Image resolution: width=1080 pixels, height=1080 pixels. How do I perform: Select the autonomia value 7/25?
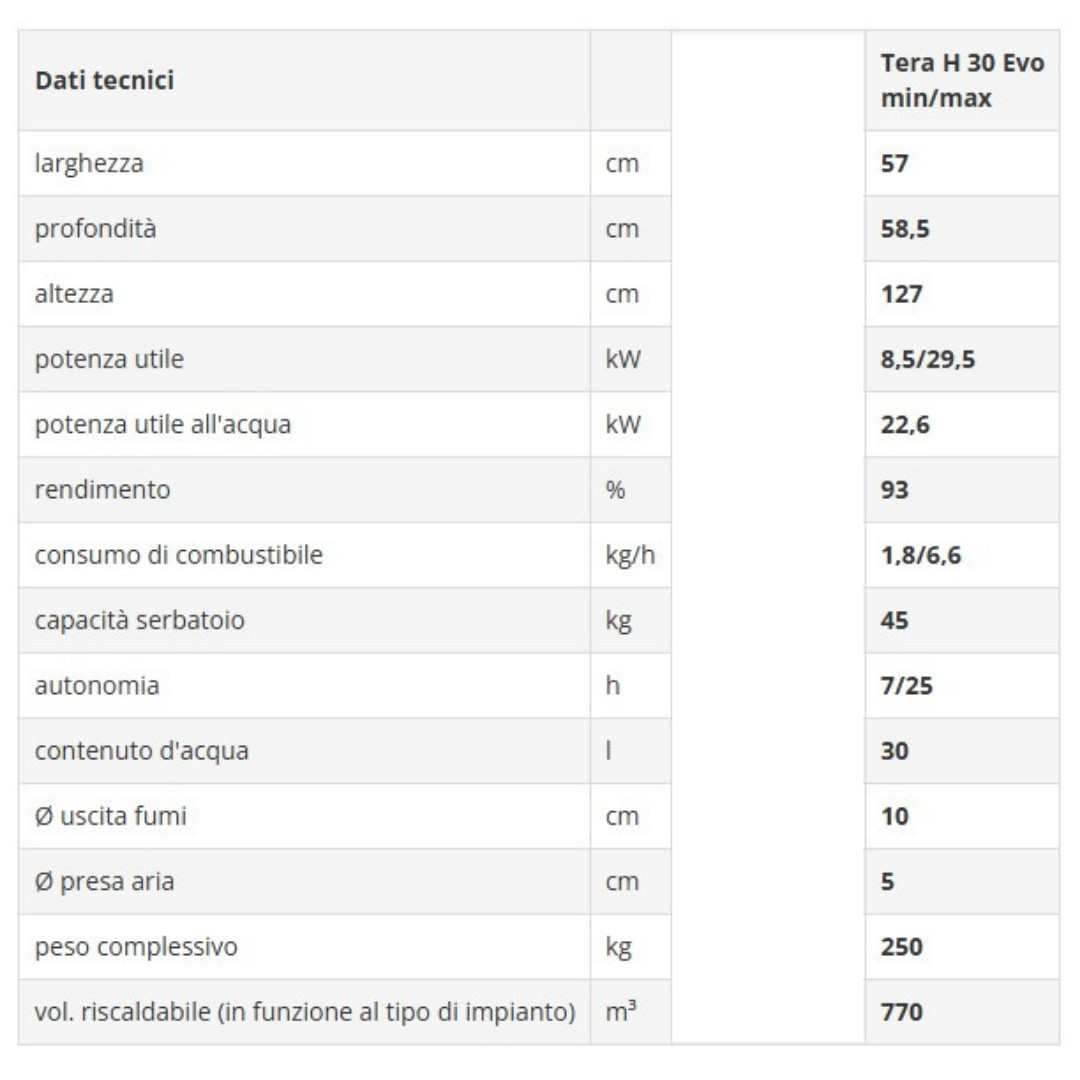pyautogui.click(x=906, y=686)
